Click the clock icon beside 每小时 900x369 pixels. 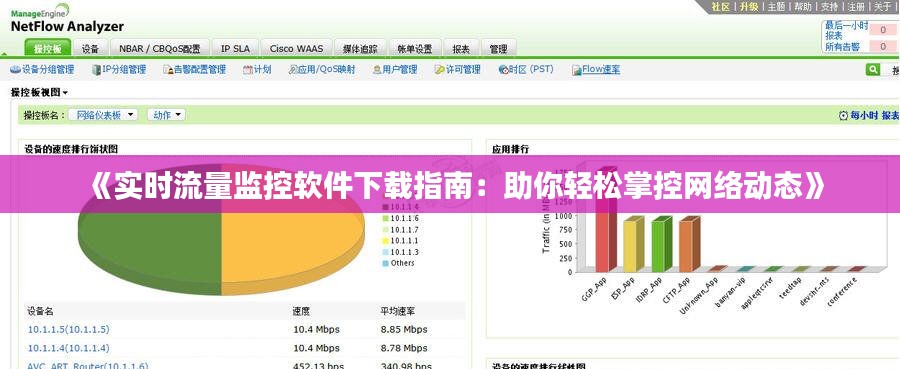[x=843, y=115]
